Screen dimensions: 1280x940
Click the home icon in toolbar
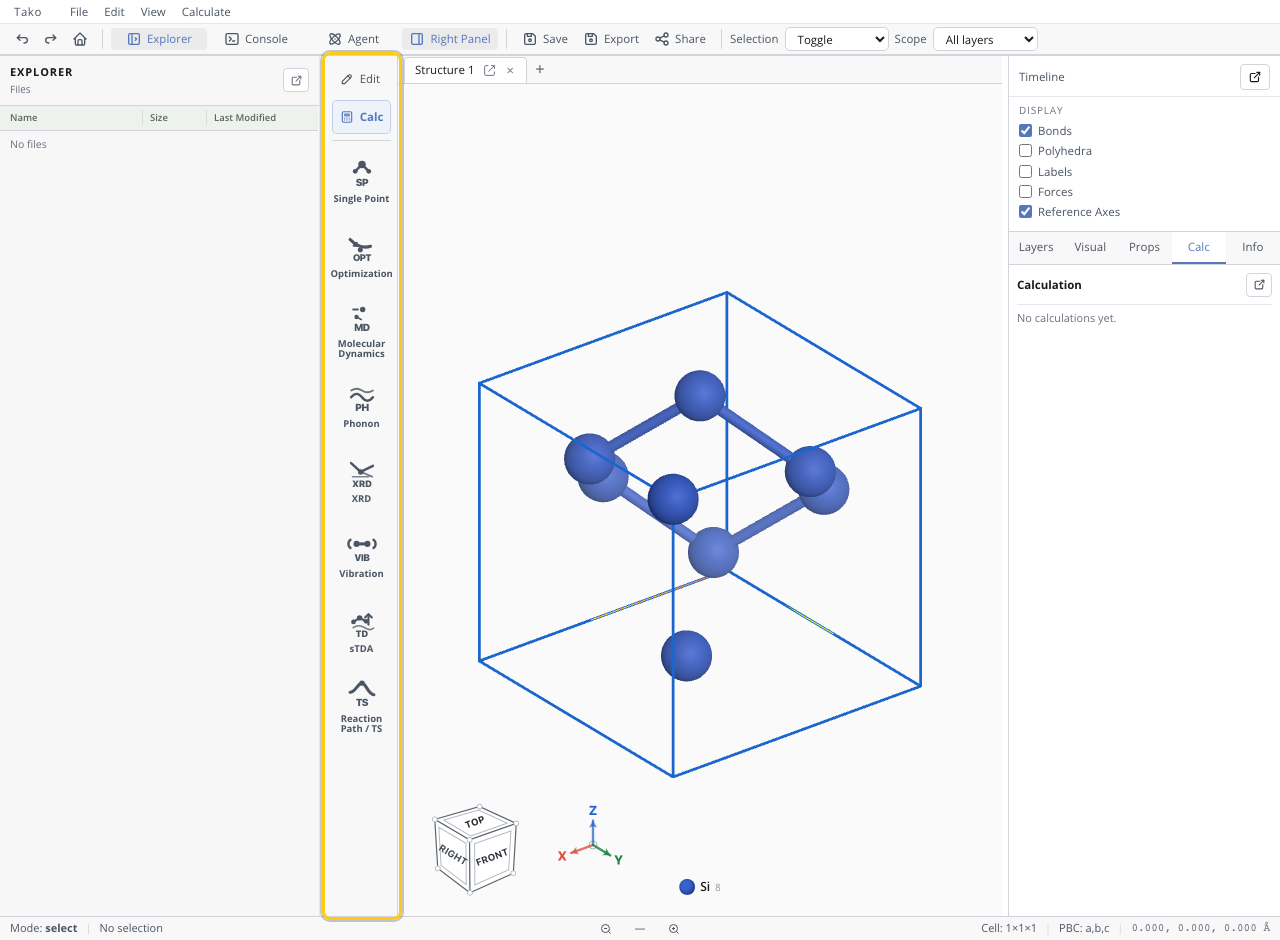click(x=80, y=39)
